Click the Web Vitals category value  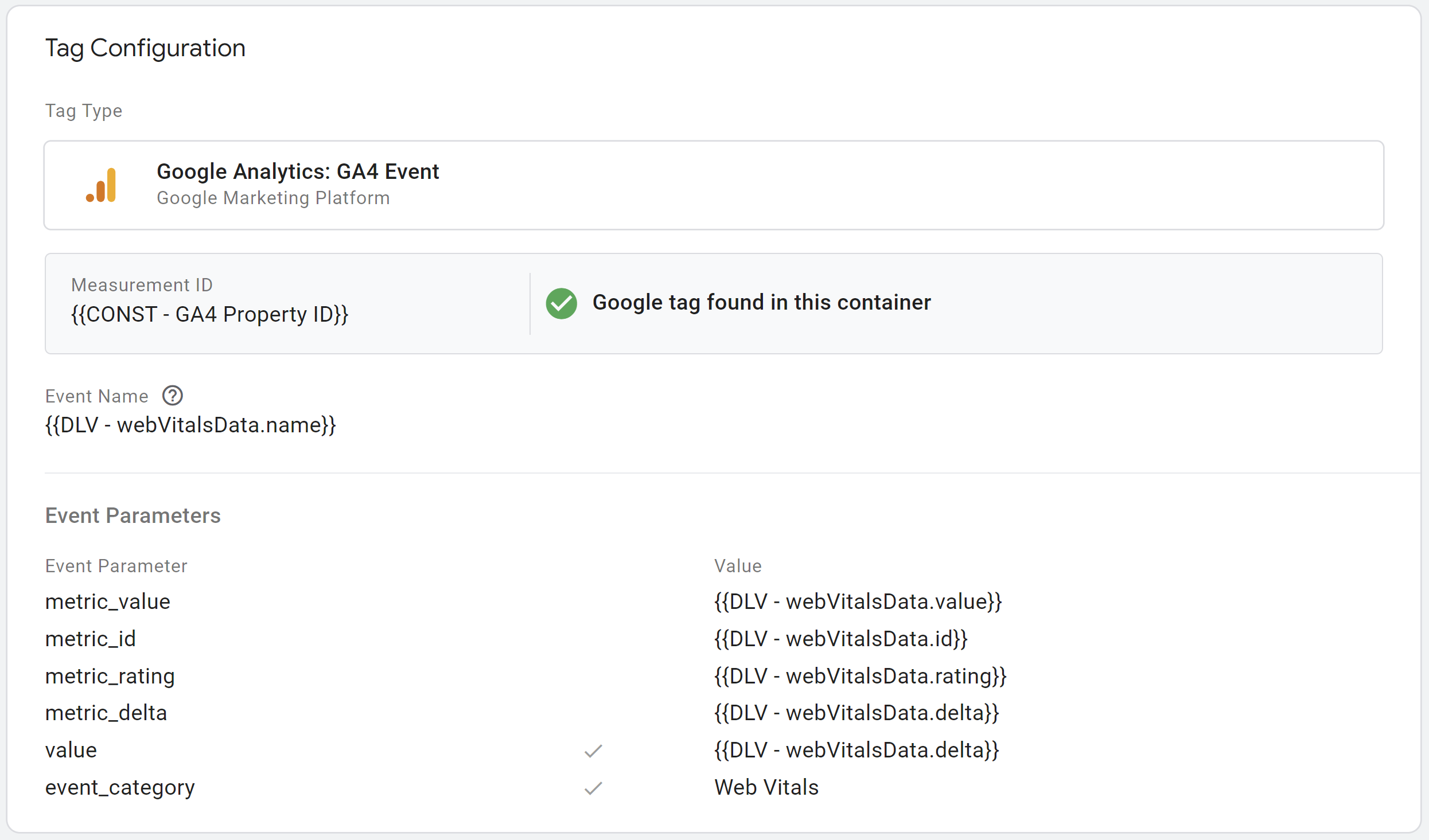(766, 787)
